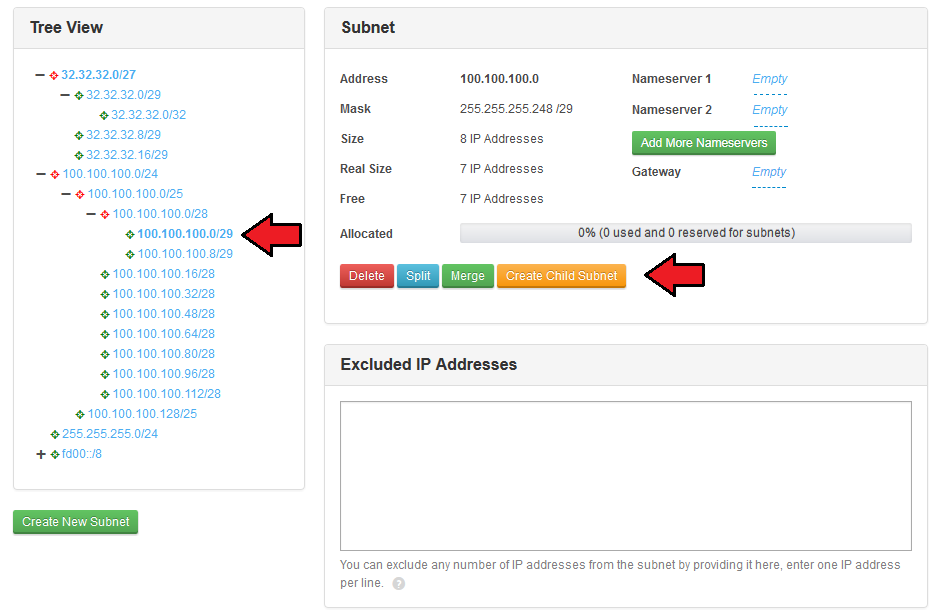Screen dimensions: 939x616
Task: Select subnet 32.32.32.0/29 in tree
Action: [123, 95]
